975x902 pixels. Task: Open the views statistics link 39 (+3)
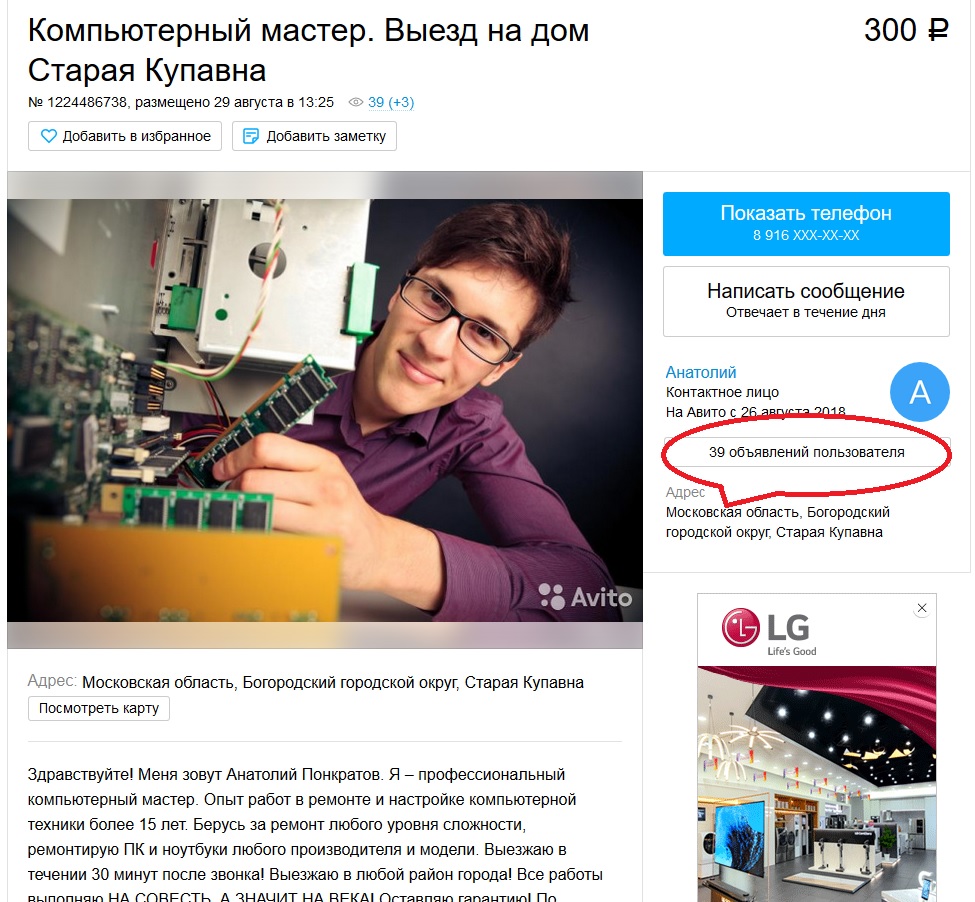point(390,102)
